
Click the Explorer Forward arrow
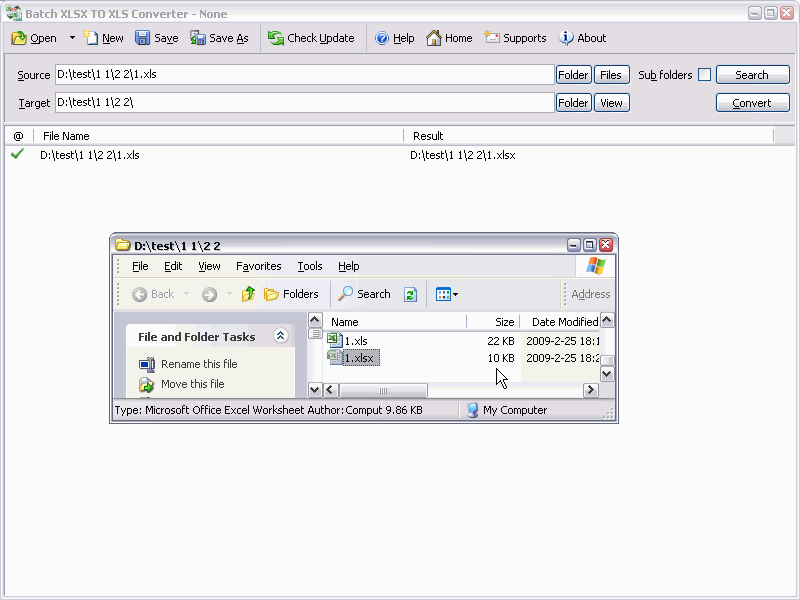209,294
